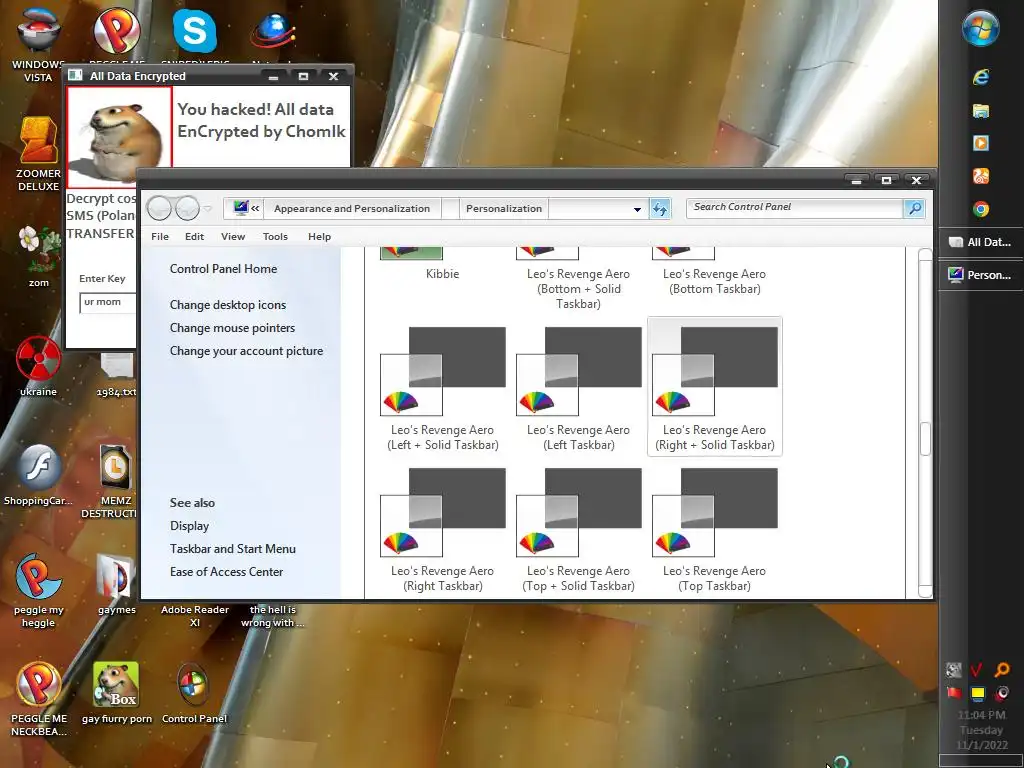This screenshot has height=768, width=1024.
Task: Open the zom desktop shortcut
Action: pos(38,256)
